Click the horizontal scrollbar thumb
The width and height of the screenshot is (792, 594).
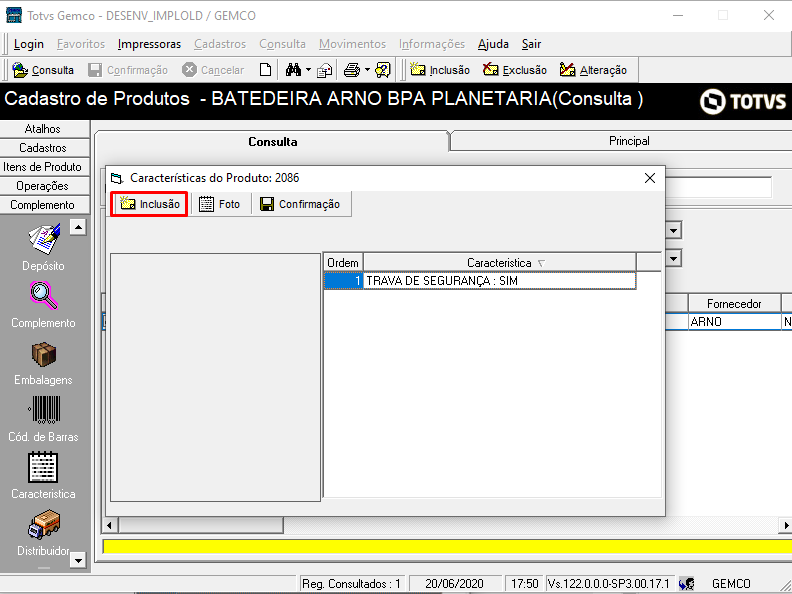click(201, 525)
